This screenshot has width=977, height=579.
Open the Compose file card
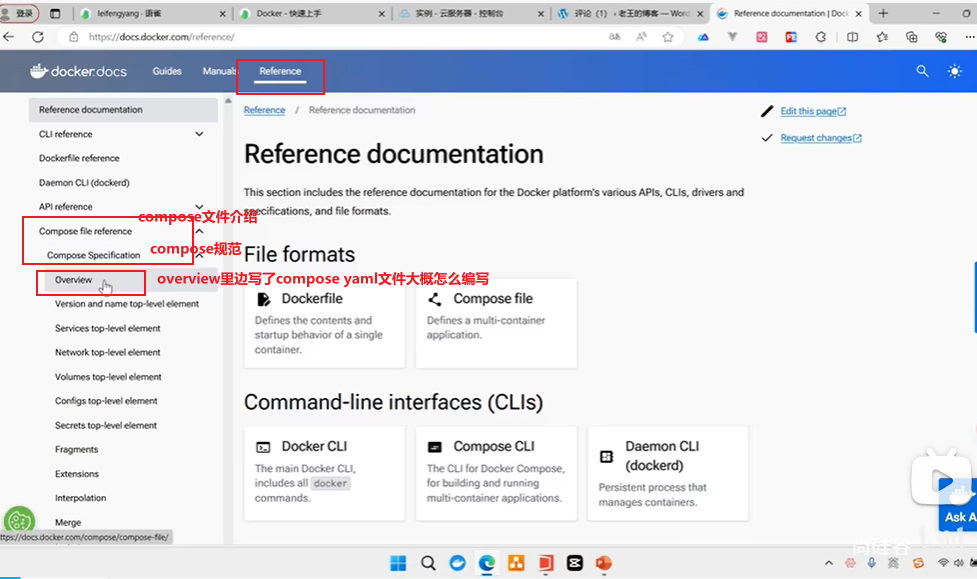pyautogui.click(x=496, y=323)
